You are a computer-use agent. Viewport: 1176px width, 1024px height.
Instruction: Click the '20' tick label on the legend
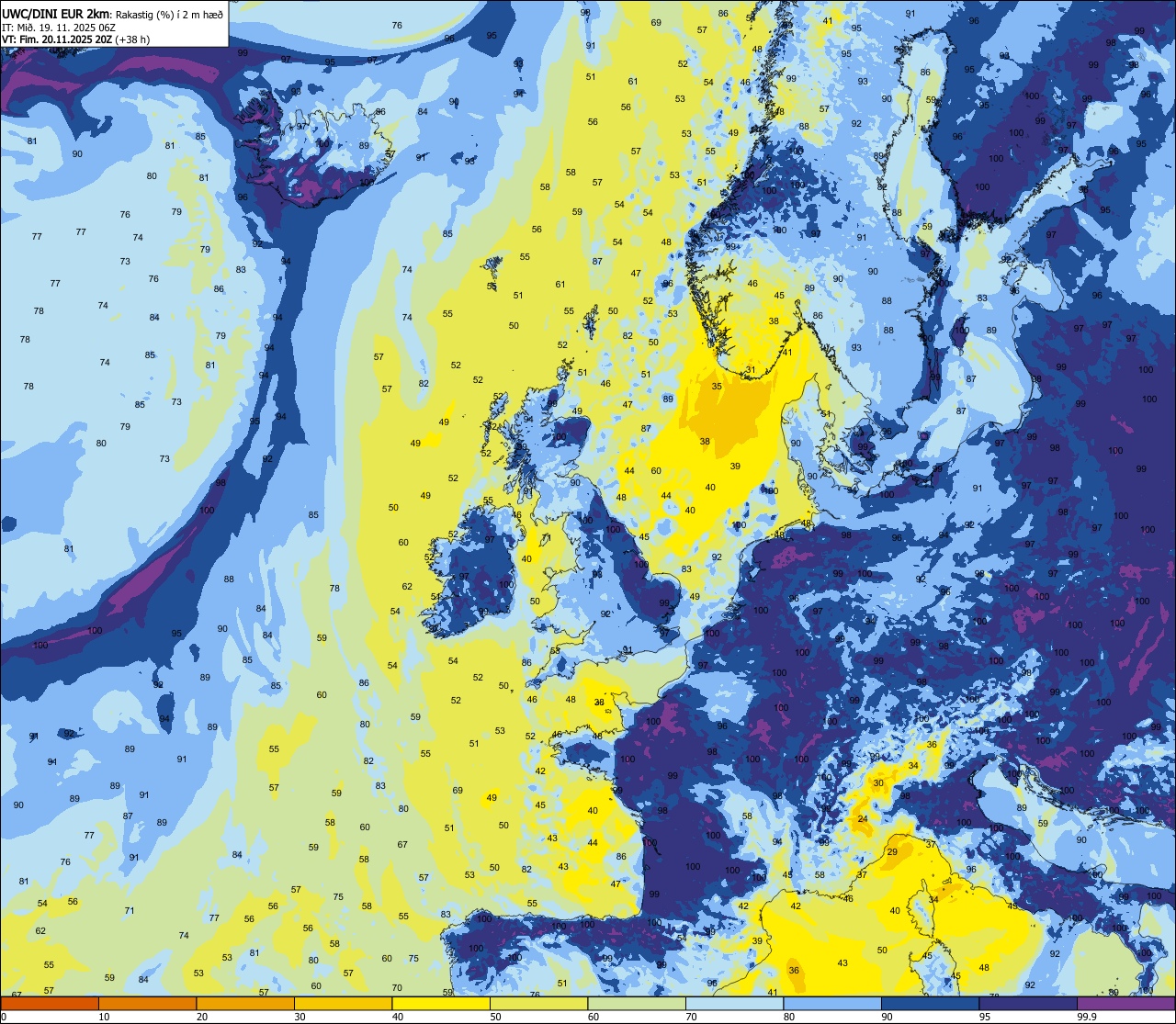pyautogui.click(x=202, y=1016)
